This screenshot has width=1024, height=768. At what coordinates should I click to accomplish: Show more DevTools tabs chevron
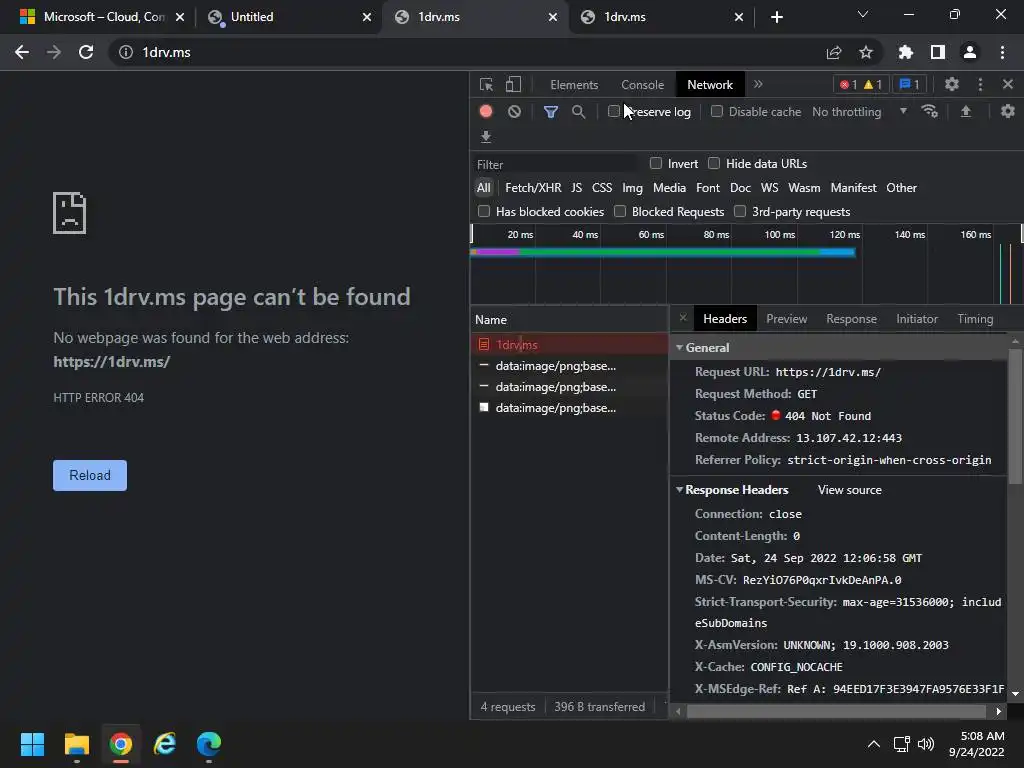pyautogui.click(x=758, y=84)
